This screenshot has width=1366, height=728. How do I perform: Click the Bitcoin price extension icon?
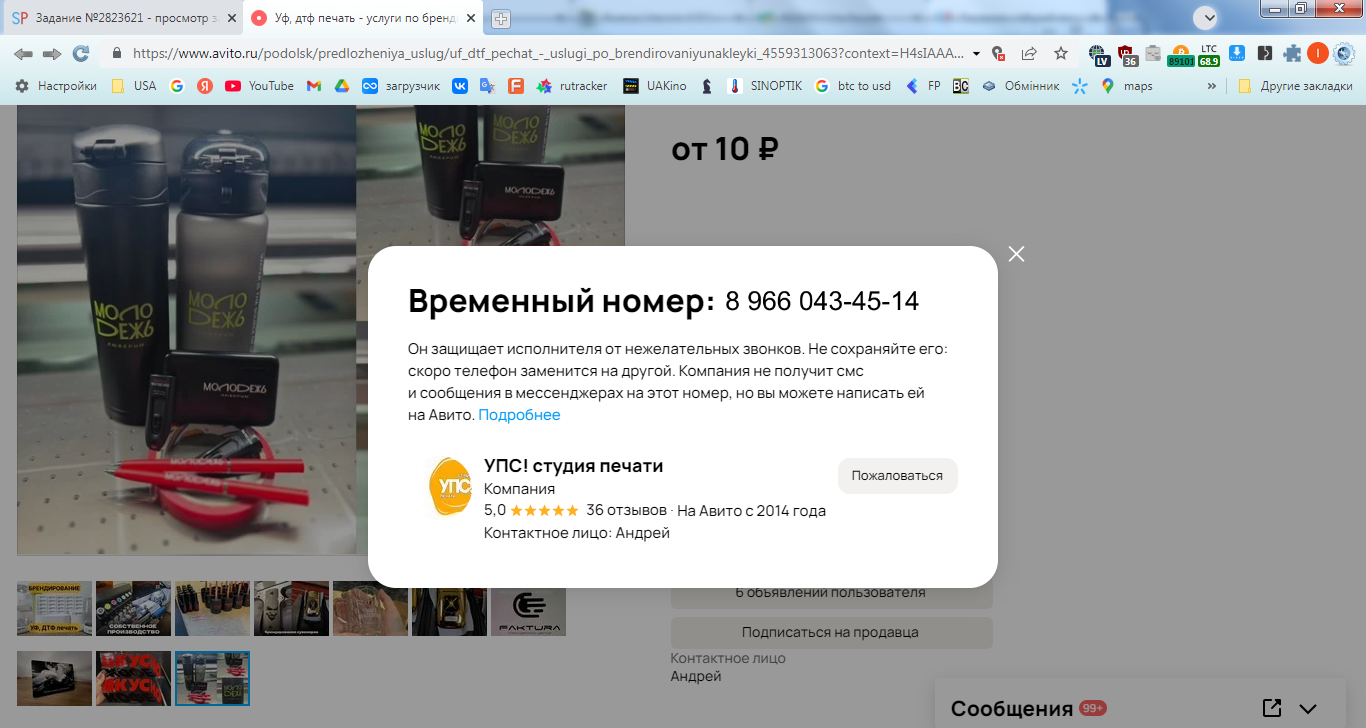1181,54
